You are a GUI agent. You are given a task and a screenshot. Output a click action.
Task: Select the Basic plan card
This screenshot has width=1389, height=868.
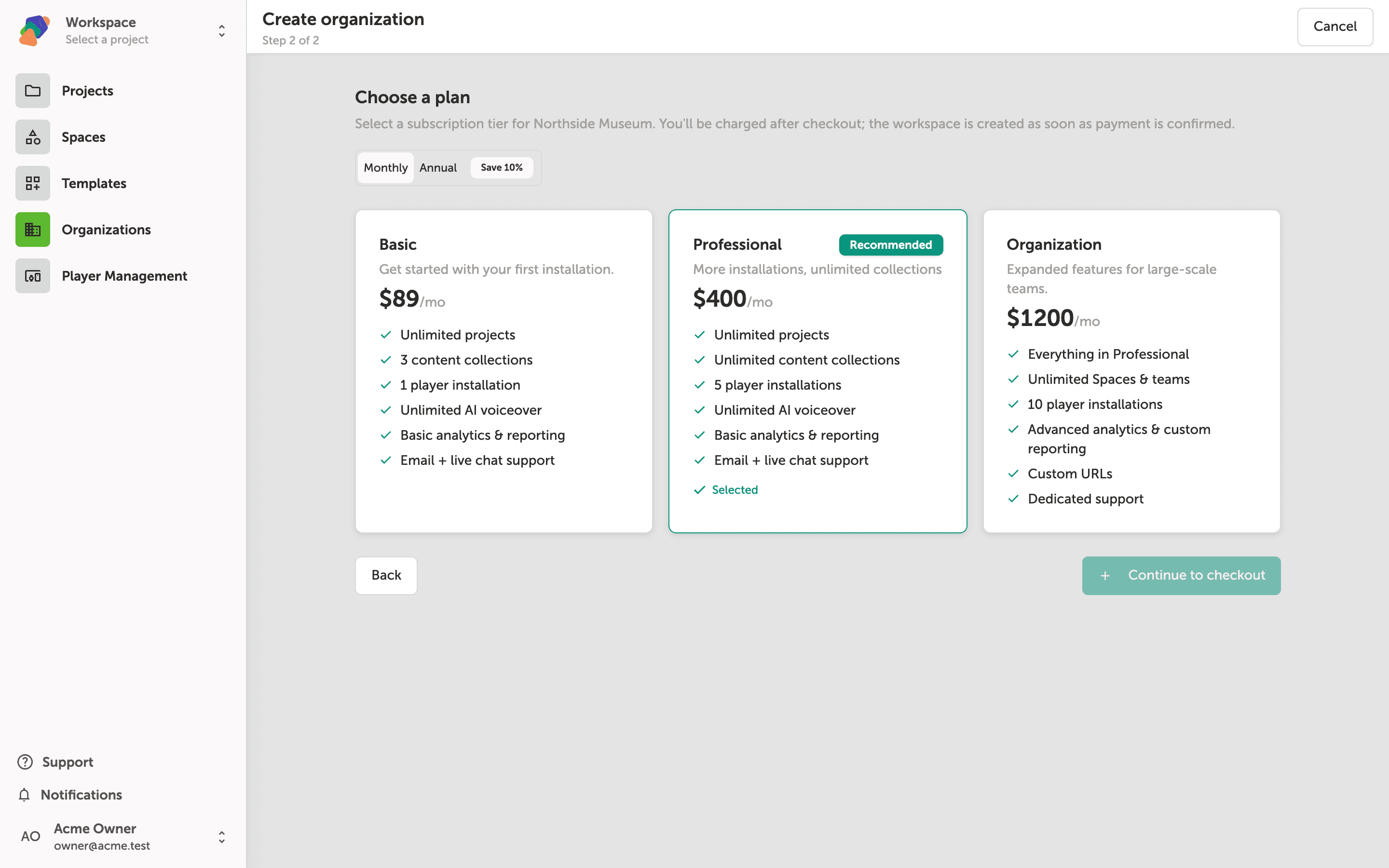[504, 371]
